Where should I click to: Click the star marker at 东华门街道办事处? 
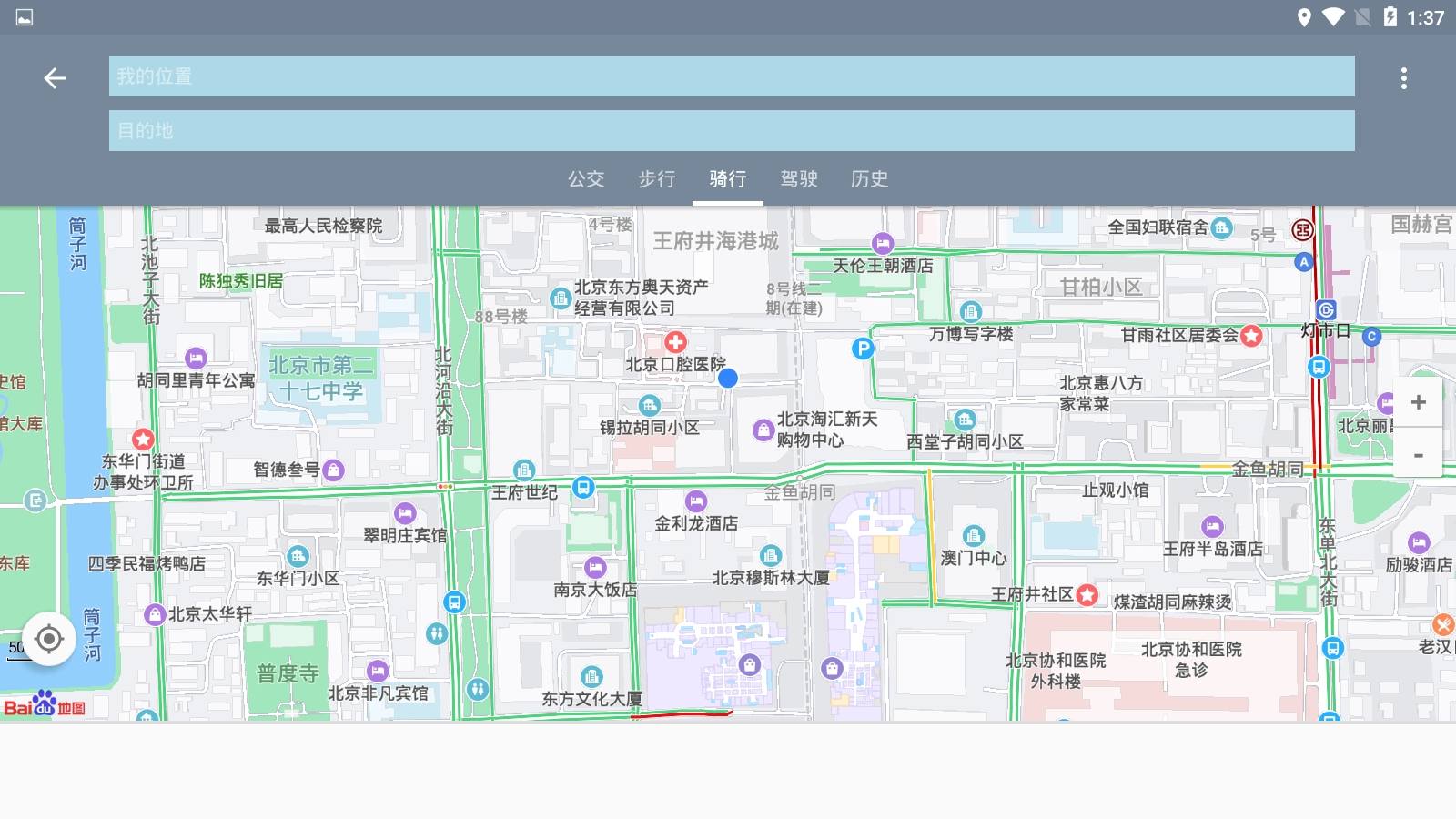pos(143,440)
